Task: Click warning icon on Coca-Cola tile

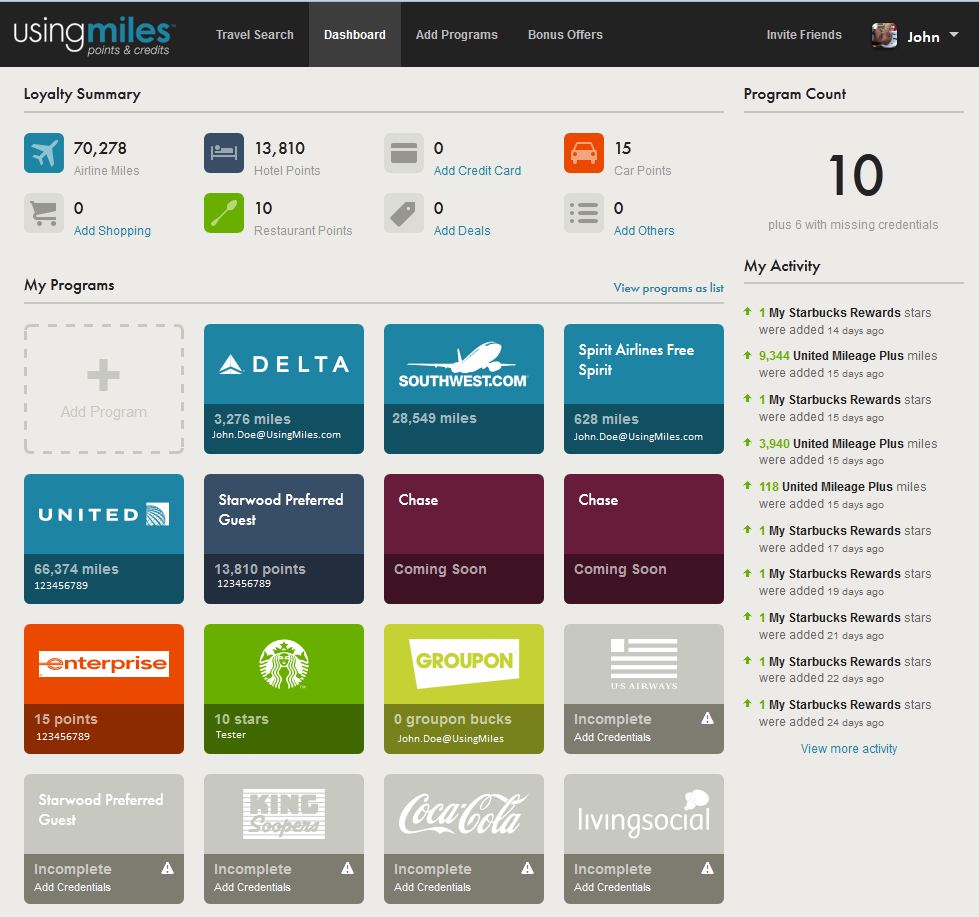Action: point(528,868)
